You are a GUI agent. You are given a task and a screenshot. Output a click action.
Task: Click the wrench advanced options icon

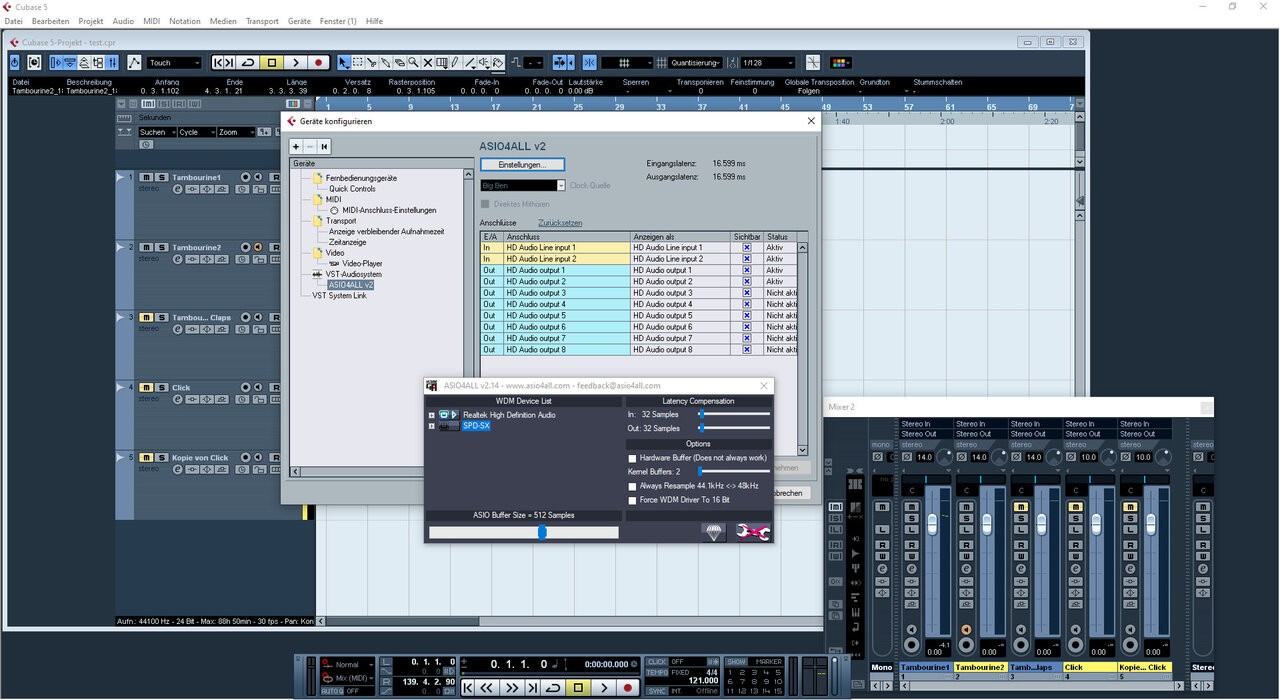tap(753, 532)
